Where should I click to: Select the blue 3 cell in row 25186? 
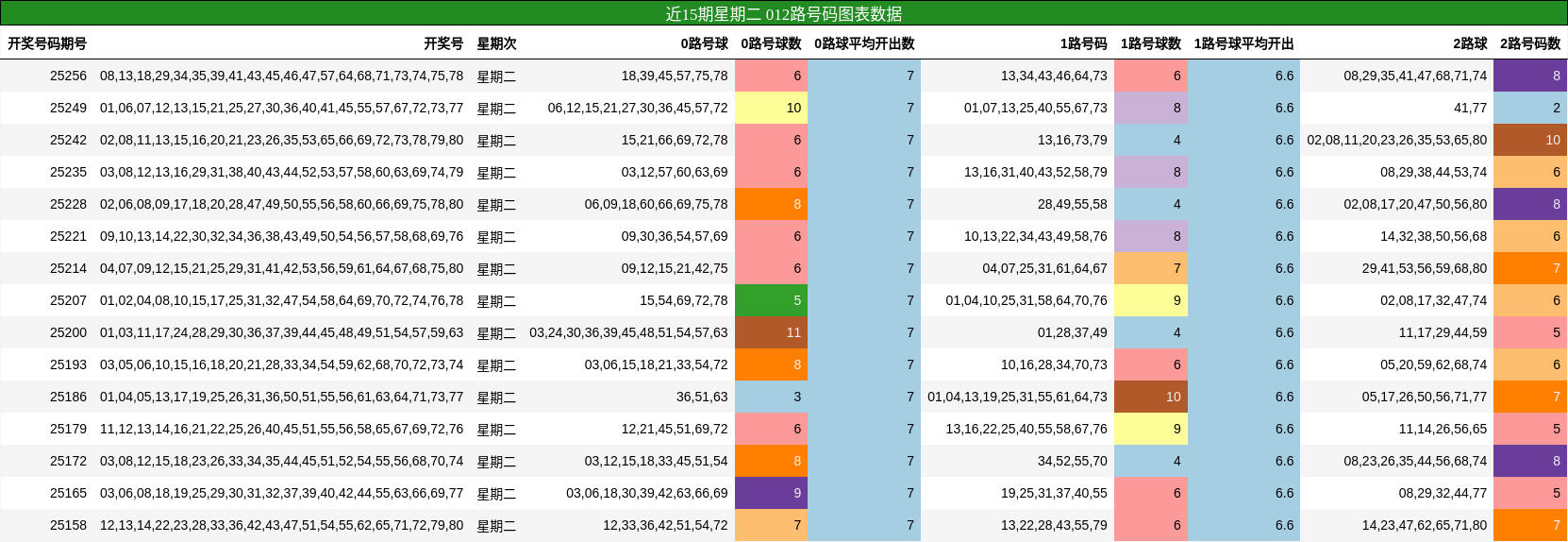click(x=771, y=397)
